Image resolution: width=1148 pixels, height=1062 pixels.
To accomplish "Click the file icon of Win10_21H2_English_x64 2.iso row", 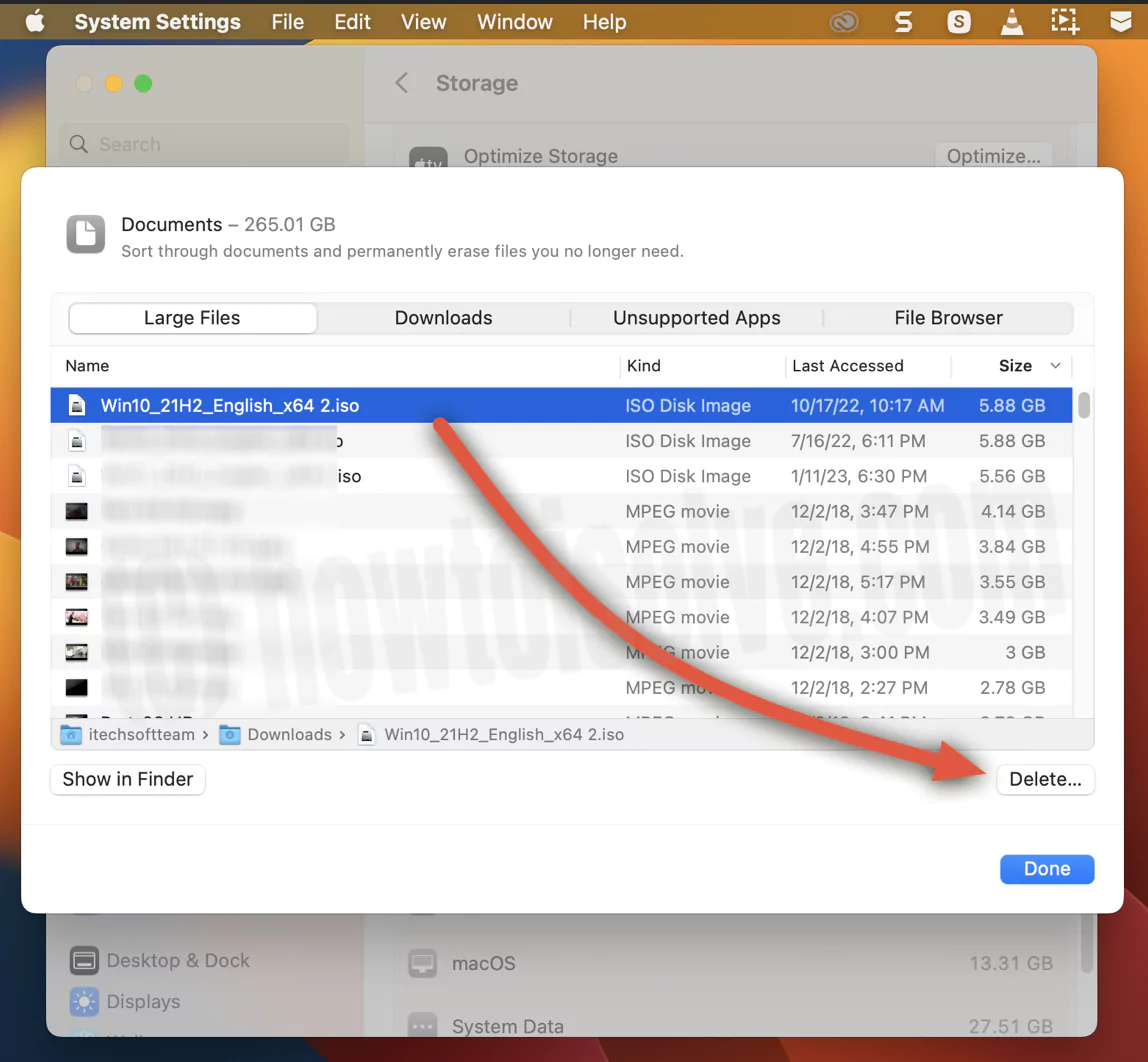I will pos(77,405).
